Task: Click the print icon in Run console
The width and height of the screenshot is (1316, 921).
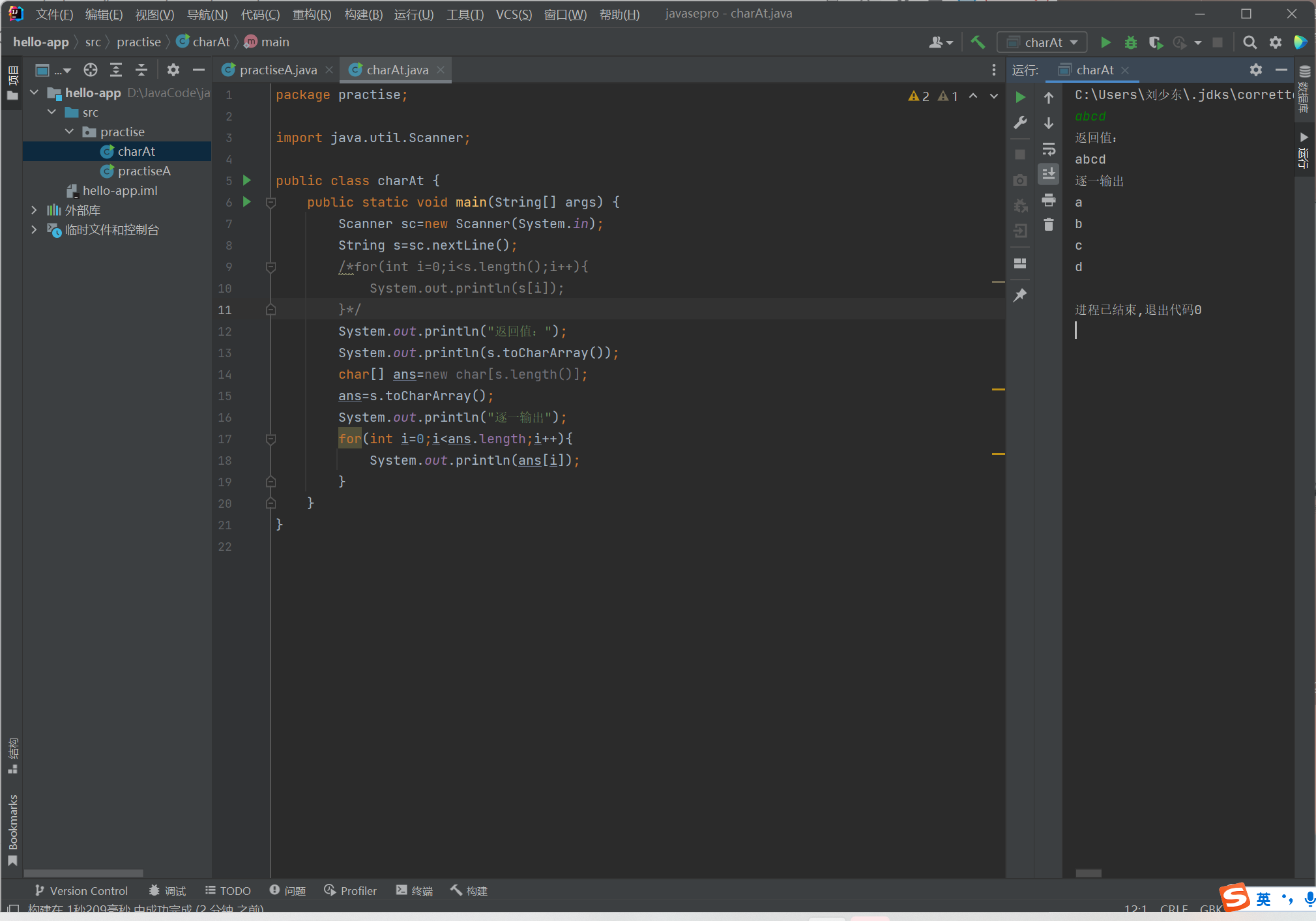Action: (x=1048, y=200)
